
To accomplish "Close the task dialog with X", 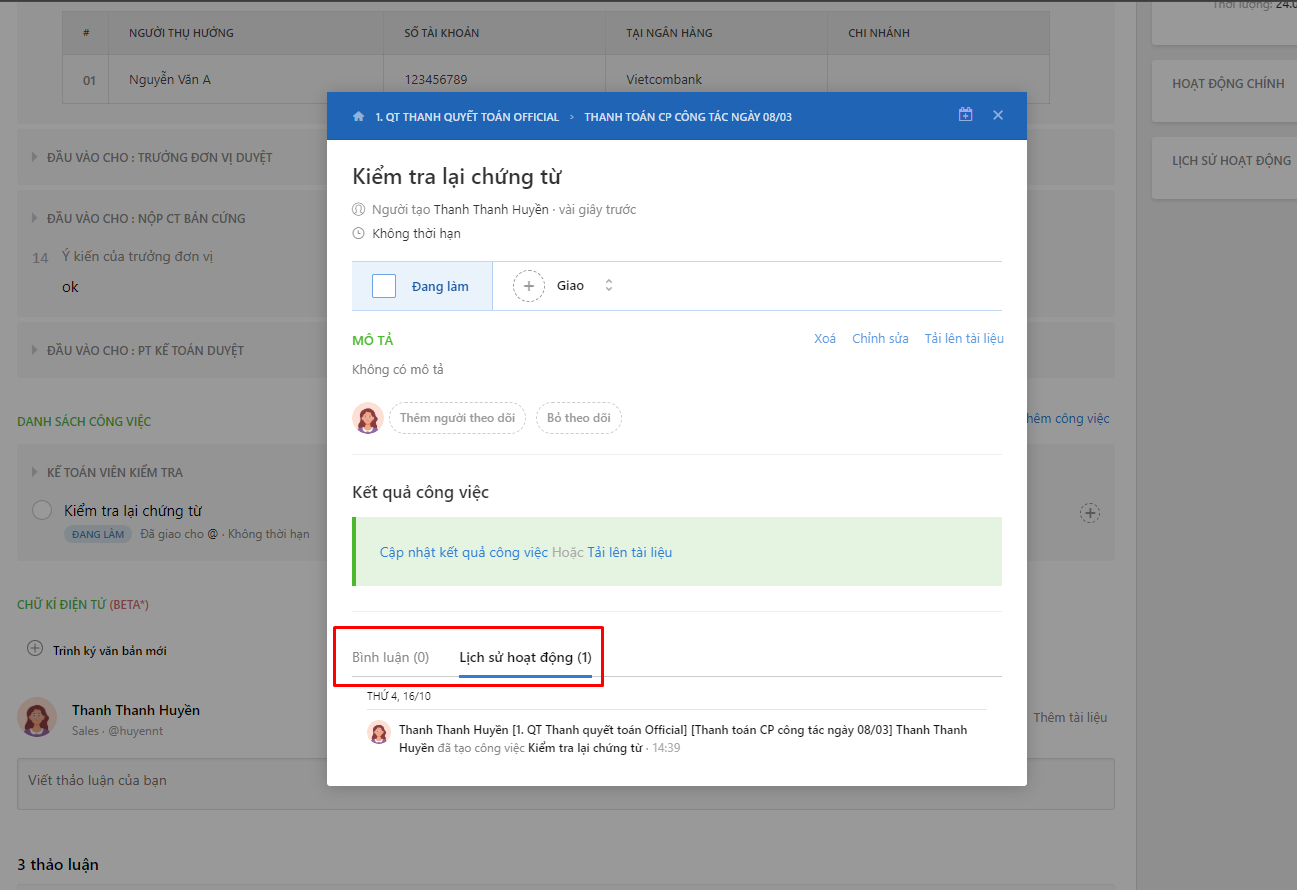I will (x=998, y=115).
